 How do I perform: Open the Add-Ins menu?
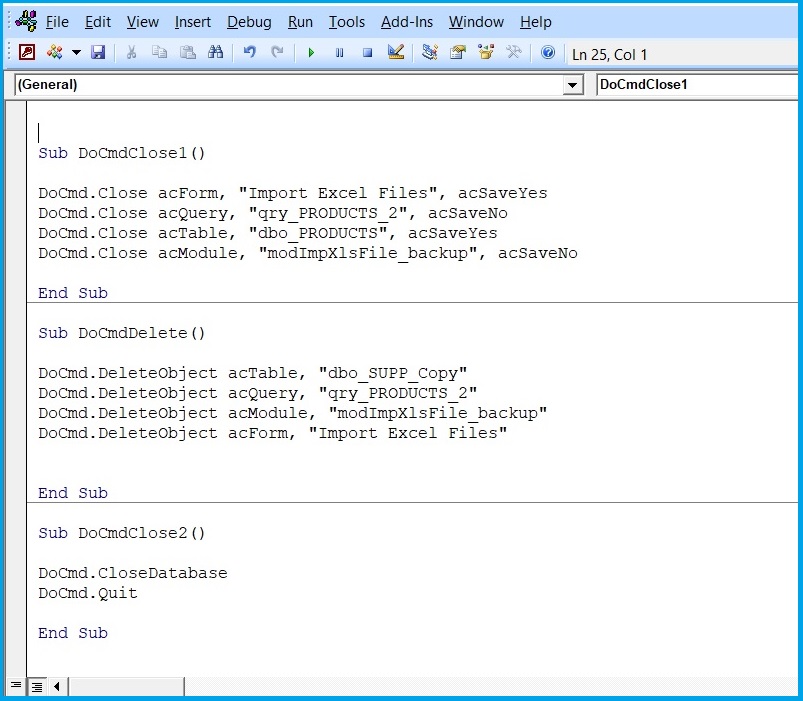(x=406, y=22)
